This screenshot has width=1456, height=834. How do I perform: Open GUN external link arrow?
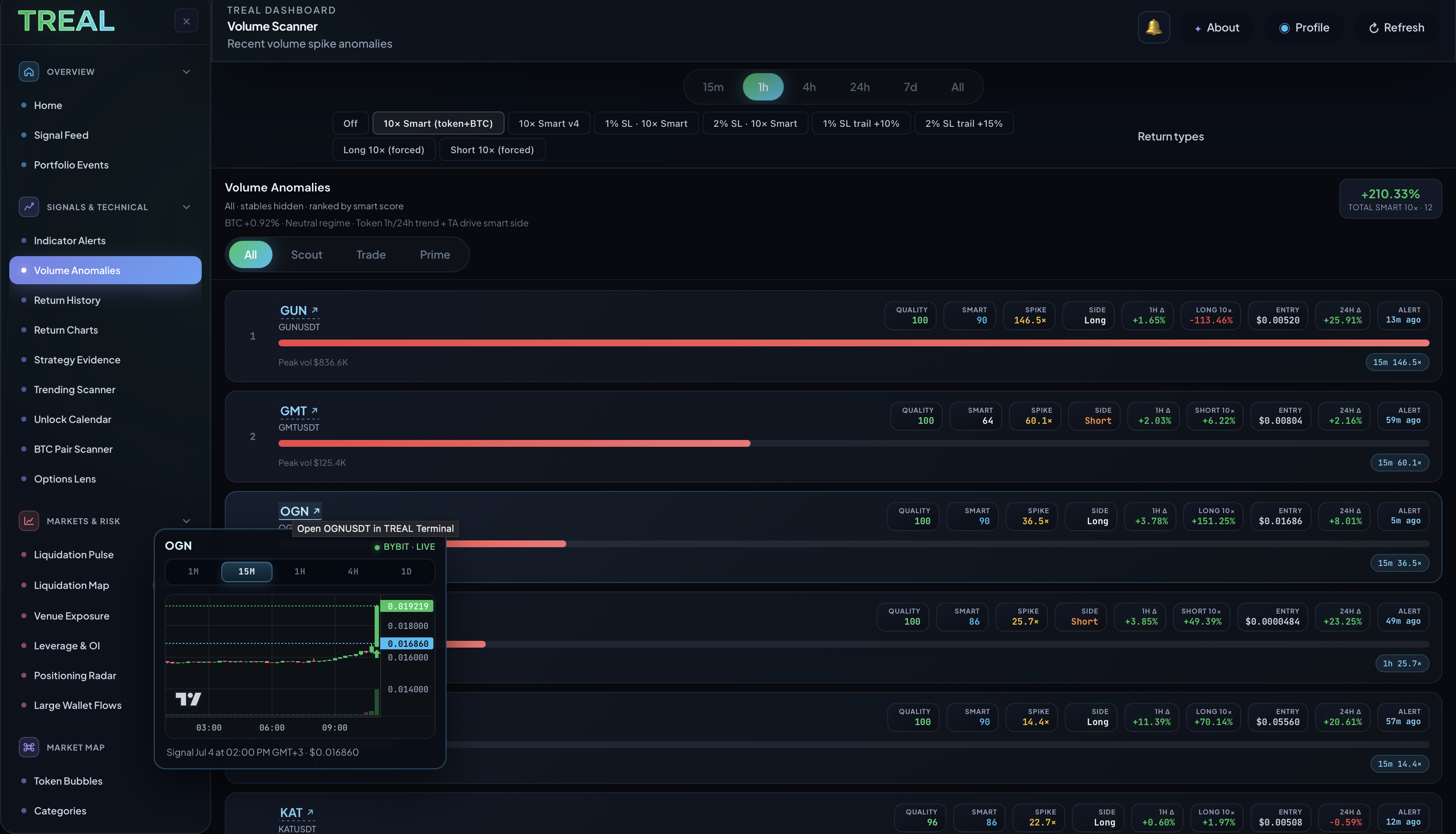coord(315,310)
